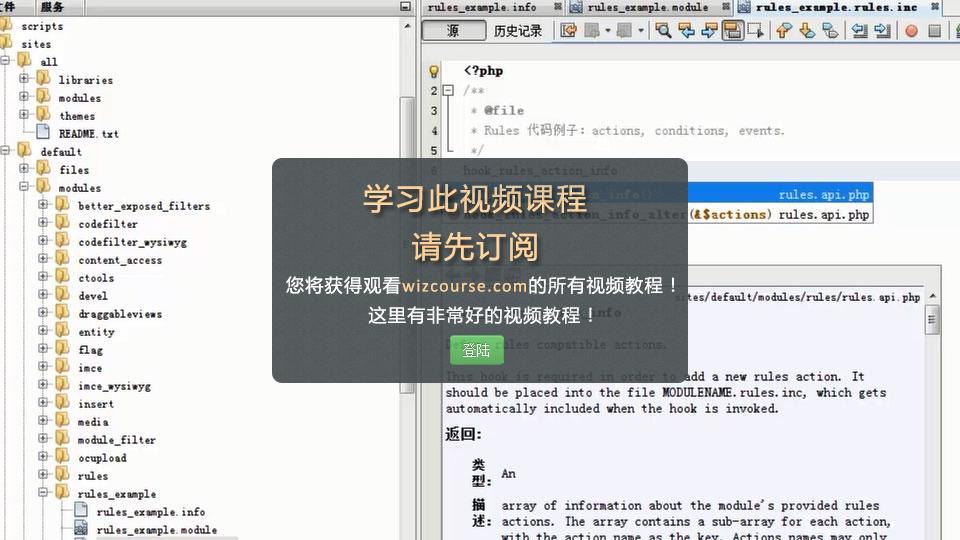Open the forward navigation history dropdown arrow
This screenshot has height=540, width=960.
coord(640,31)
